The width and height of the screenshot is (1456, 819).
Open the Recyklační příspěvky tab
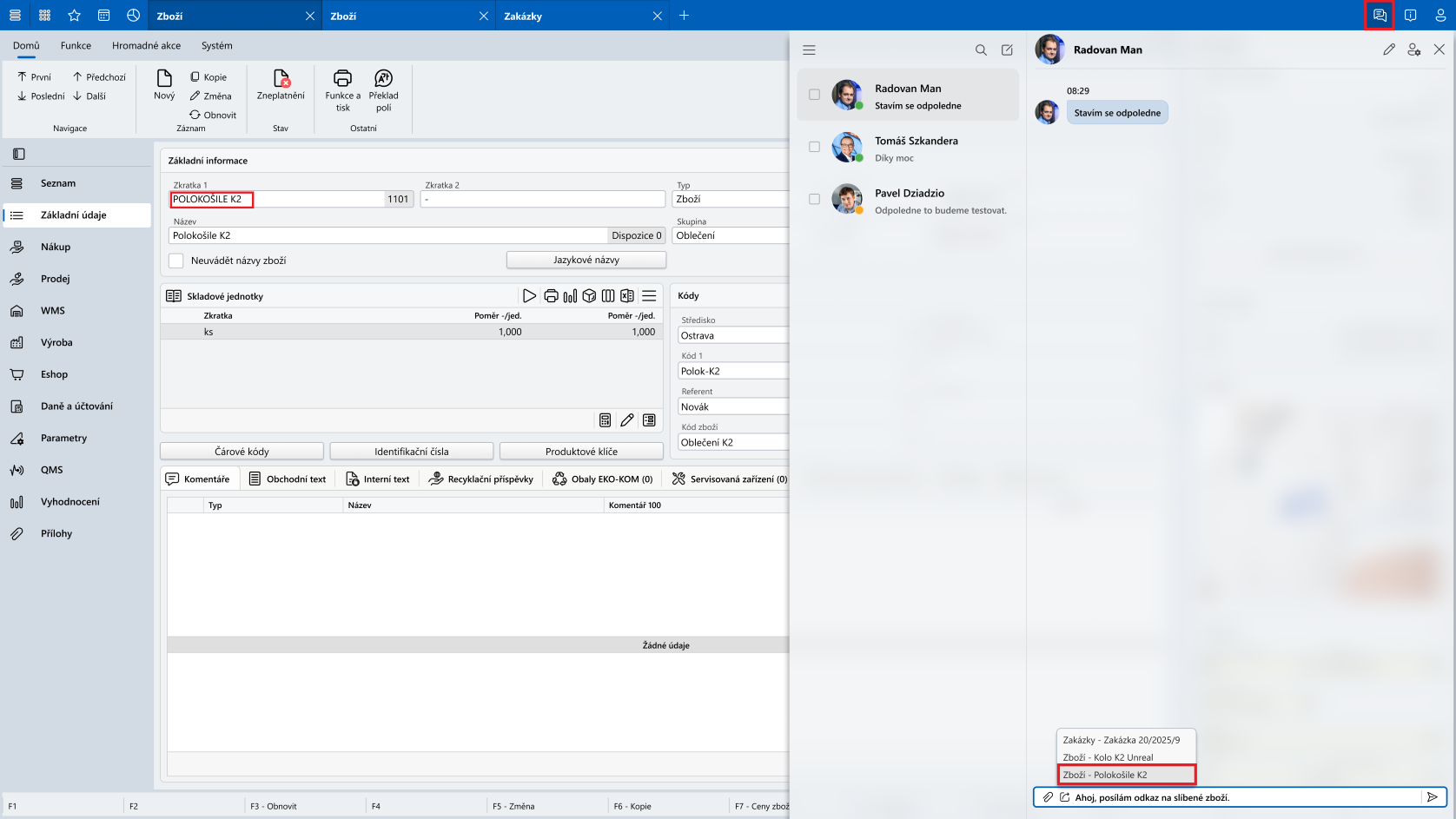(481, 479)
